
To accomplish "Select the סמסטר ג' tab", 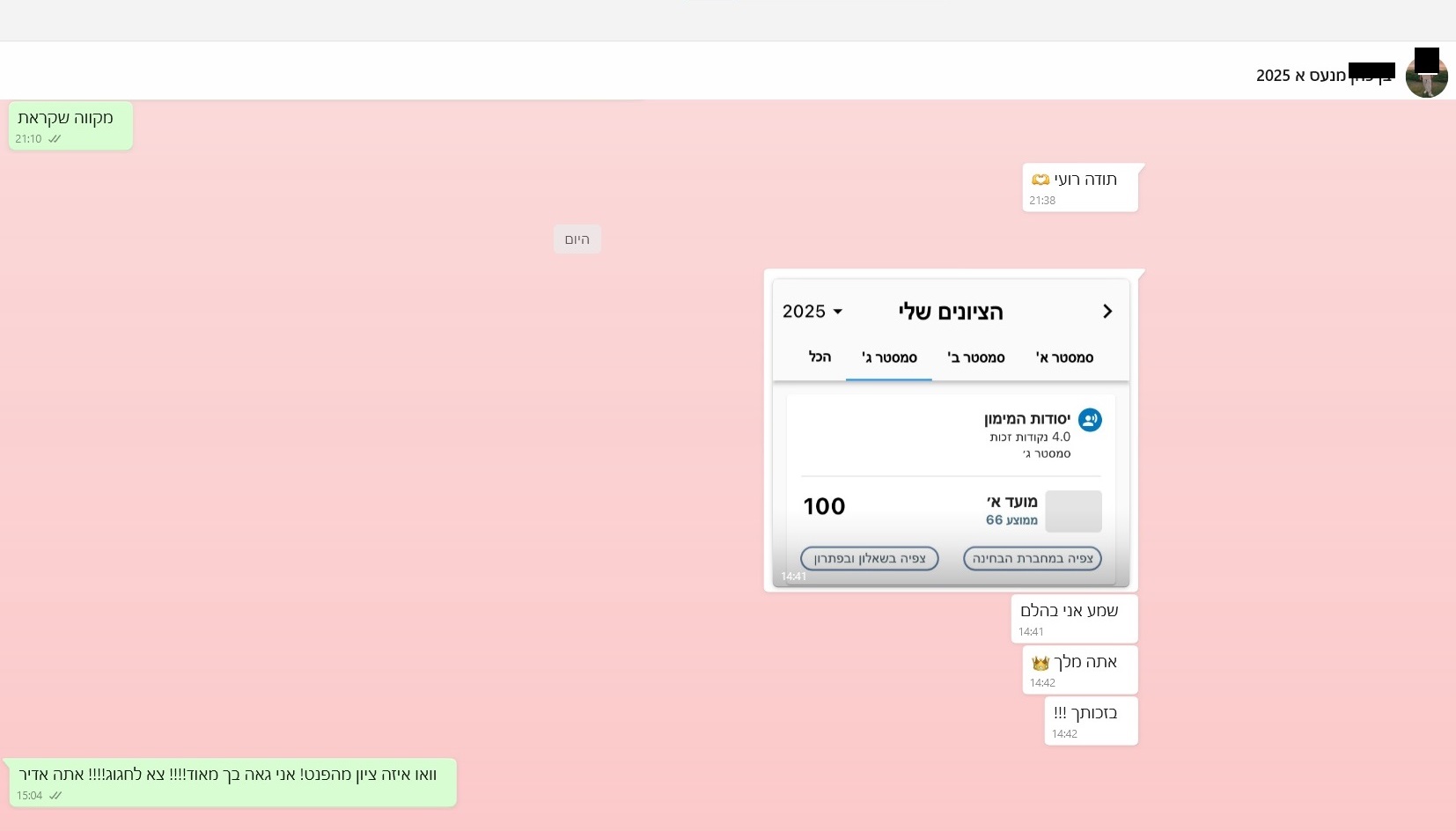I will tap(889, 357).
